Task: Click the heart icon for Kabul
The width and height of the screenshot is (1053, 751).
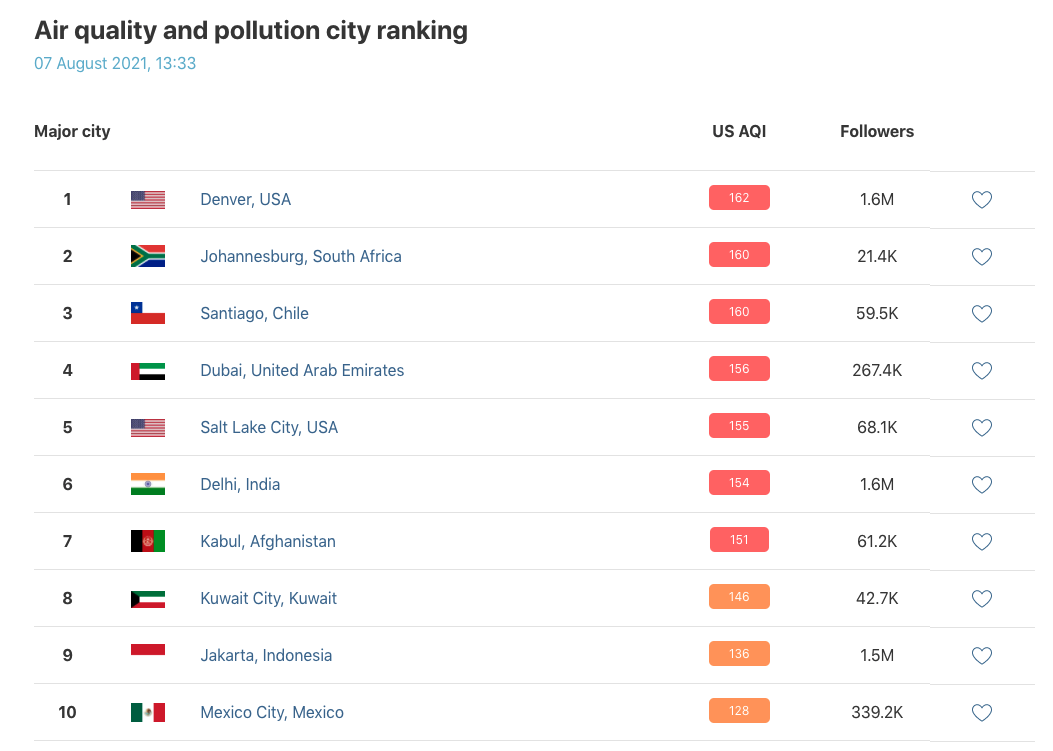Action: [981, 542]
